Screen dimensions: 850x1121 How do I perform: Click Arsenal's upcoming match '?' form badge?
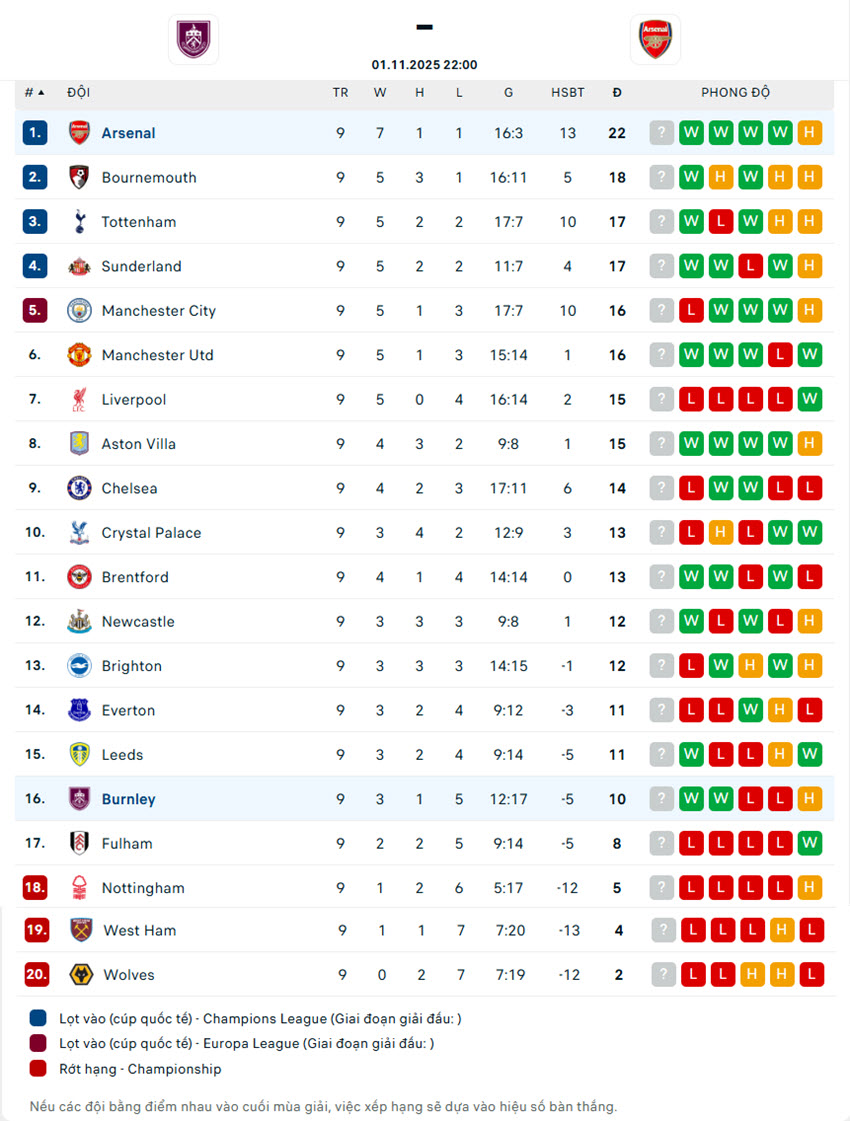[x=661, y=133]
